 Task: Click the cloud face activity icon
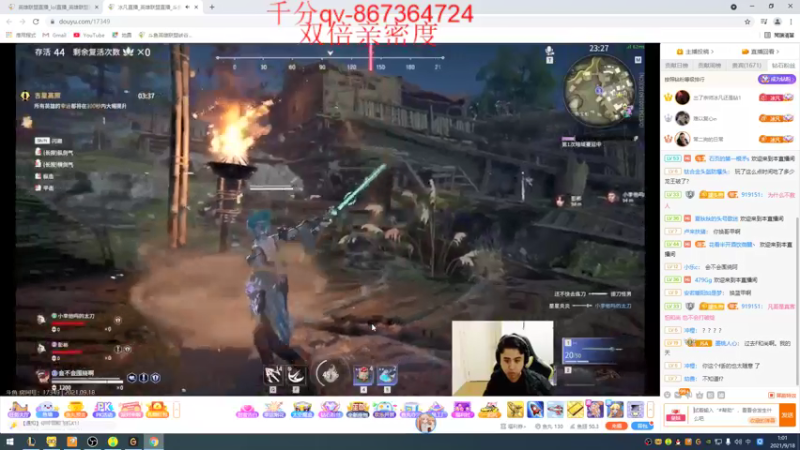[47, 410]
